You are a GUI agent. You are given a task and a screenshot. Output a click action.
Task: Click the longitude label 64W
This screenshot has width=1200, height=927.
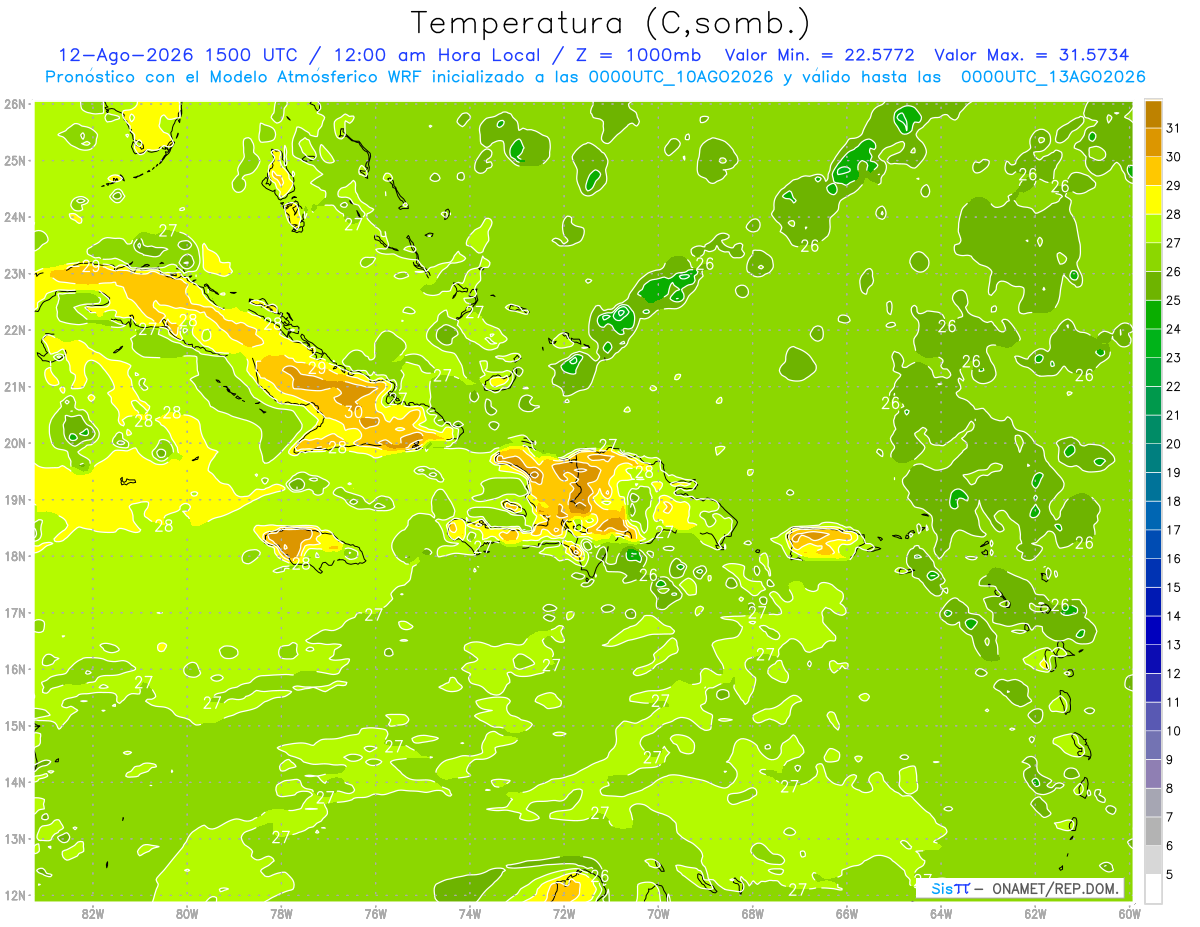941,913
